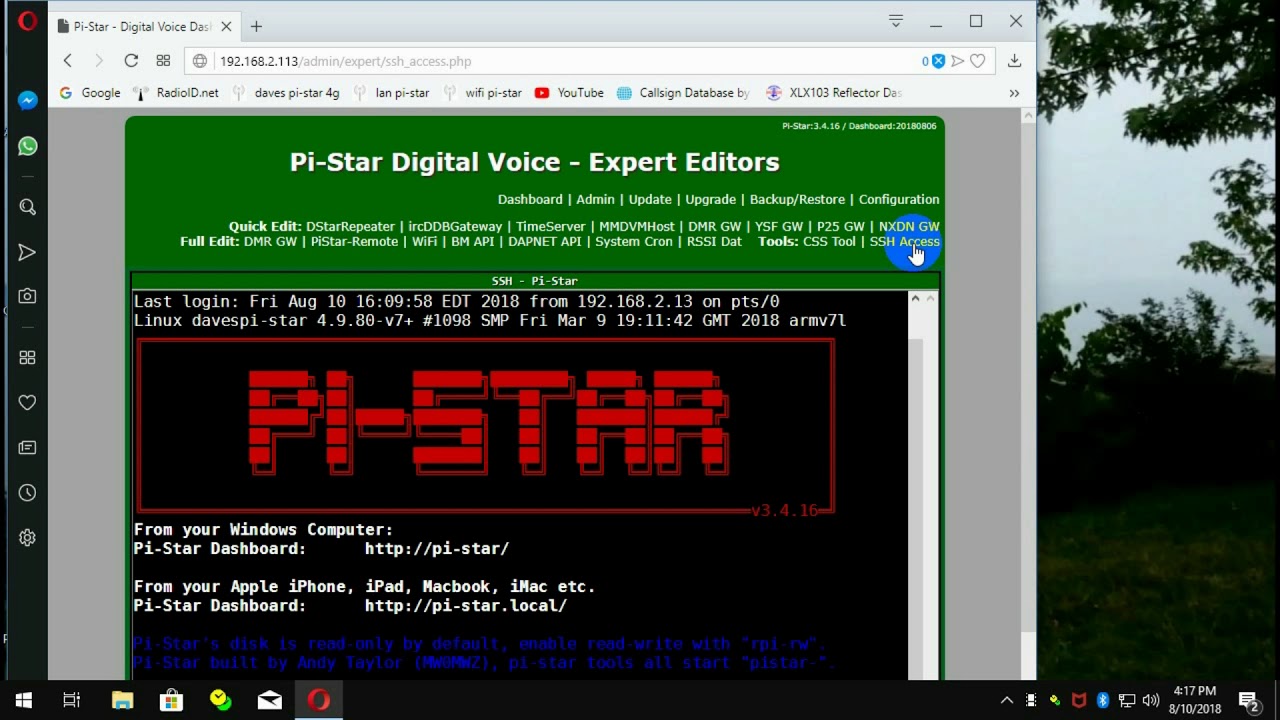Quick edit ircDDBGateway
This screenshot has height=720, width=1280.
click(x=455, y=227)
